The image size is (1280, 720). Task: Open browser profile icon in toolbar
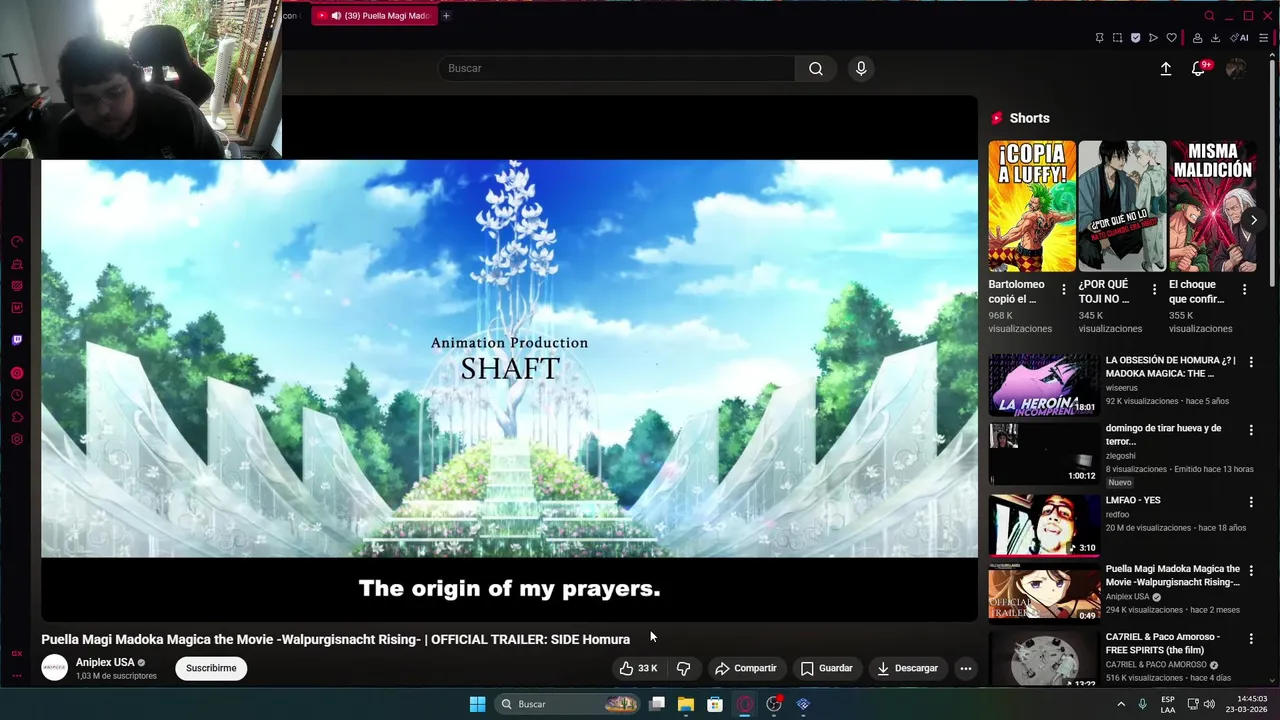tap(1197, 38)
